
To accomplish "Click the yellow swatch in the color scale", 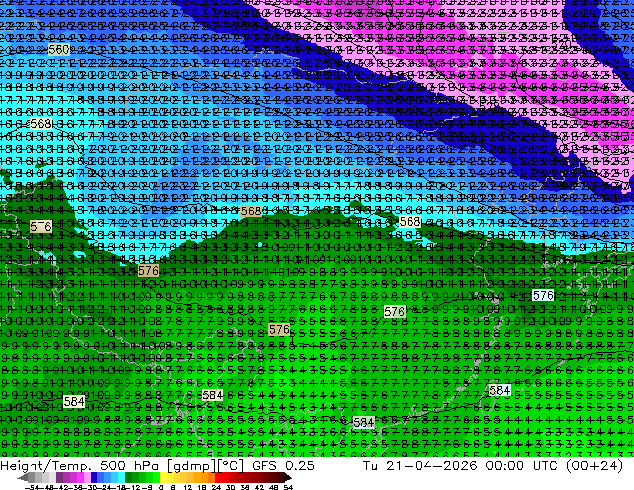I will pos(163,477).
